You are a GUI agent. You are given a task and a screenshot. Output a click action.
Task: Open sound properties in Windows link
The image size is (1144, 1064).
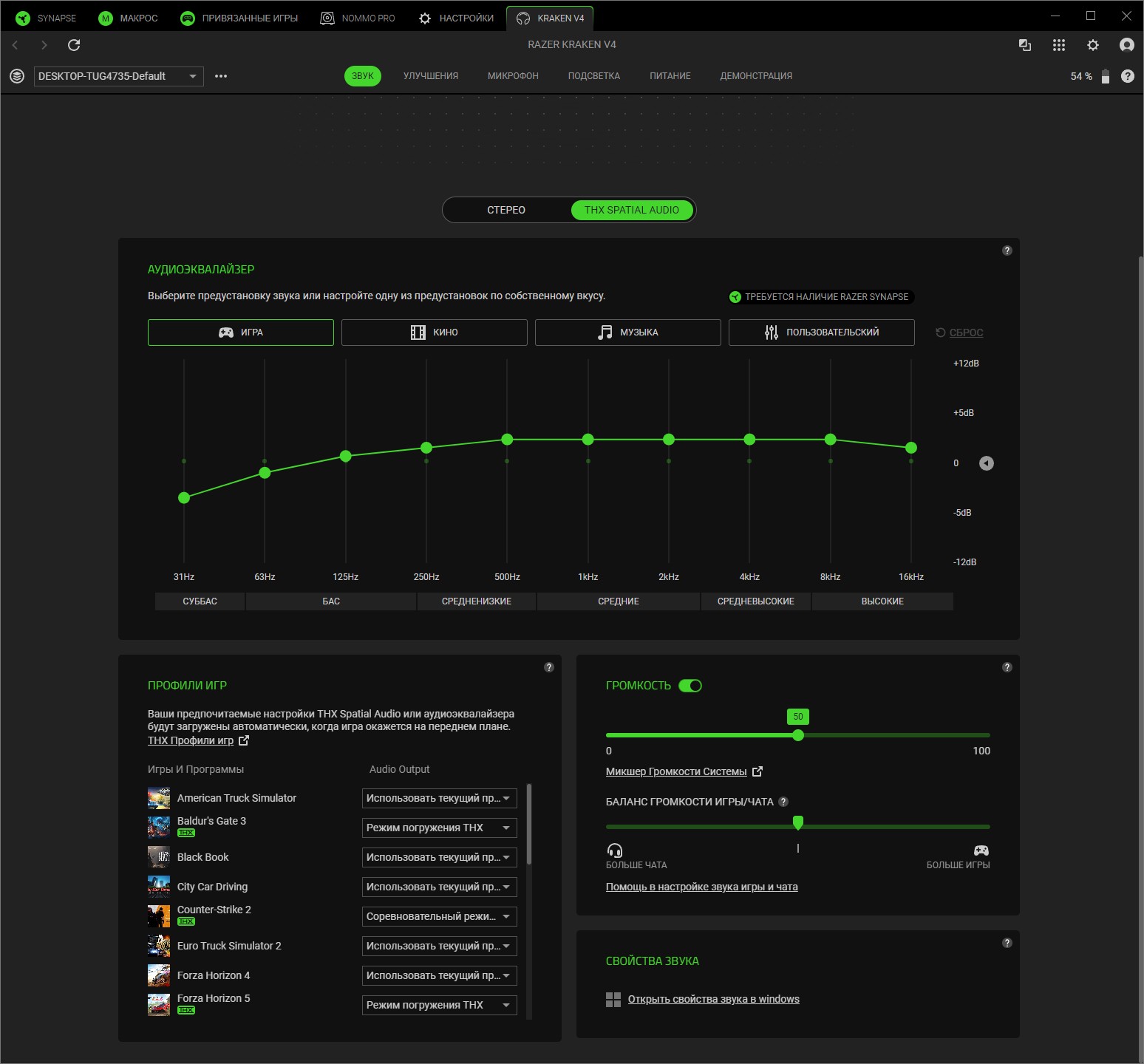(x=714, y=999)
